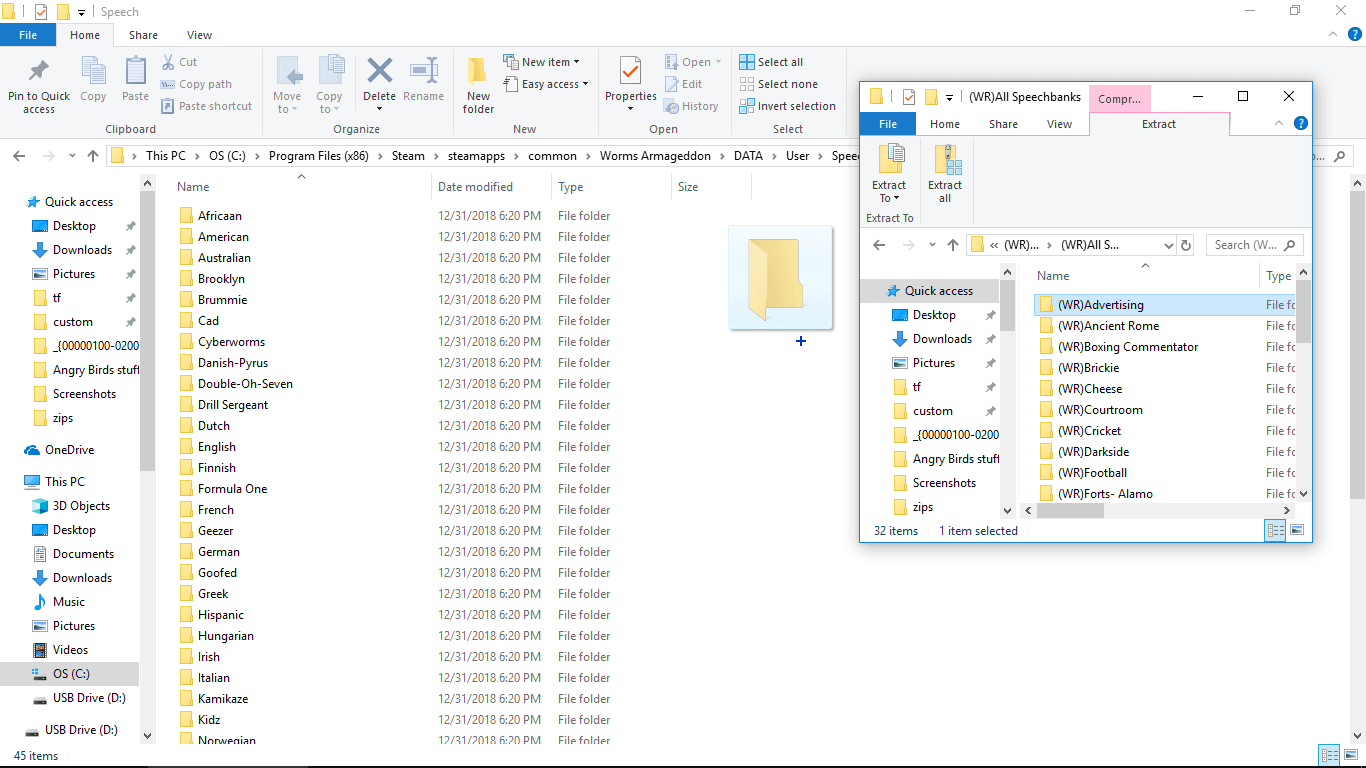The height and width of the screenshot is (768, 1366).
Task: Click the horizontal scrollbar in zip window
Action: pyautogui.click(x=1070, y=511)
